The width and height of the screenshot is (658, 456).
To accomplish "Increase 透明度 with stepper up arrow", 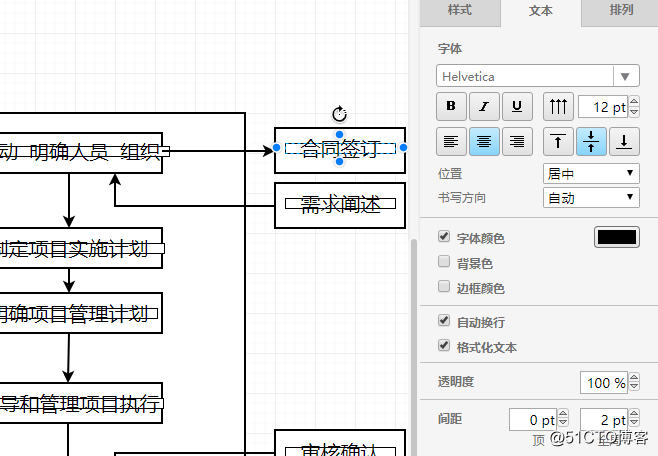I will (x=634, y=377).
